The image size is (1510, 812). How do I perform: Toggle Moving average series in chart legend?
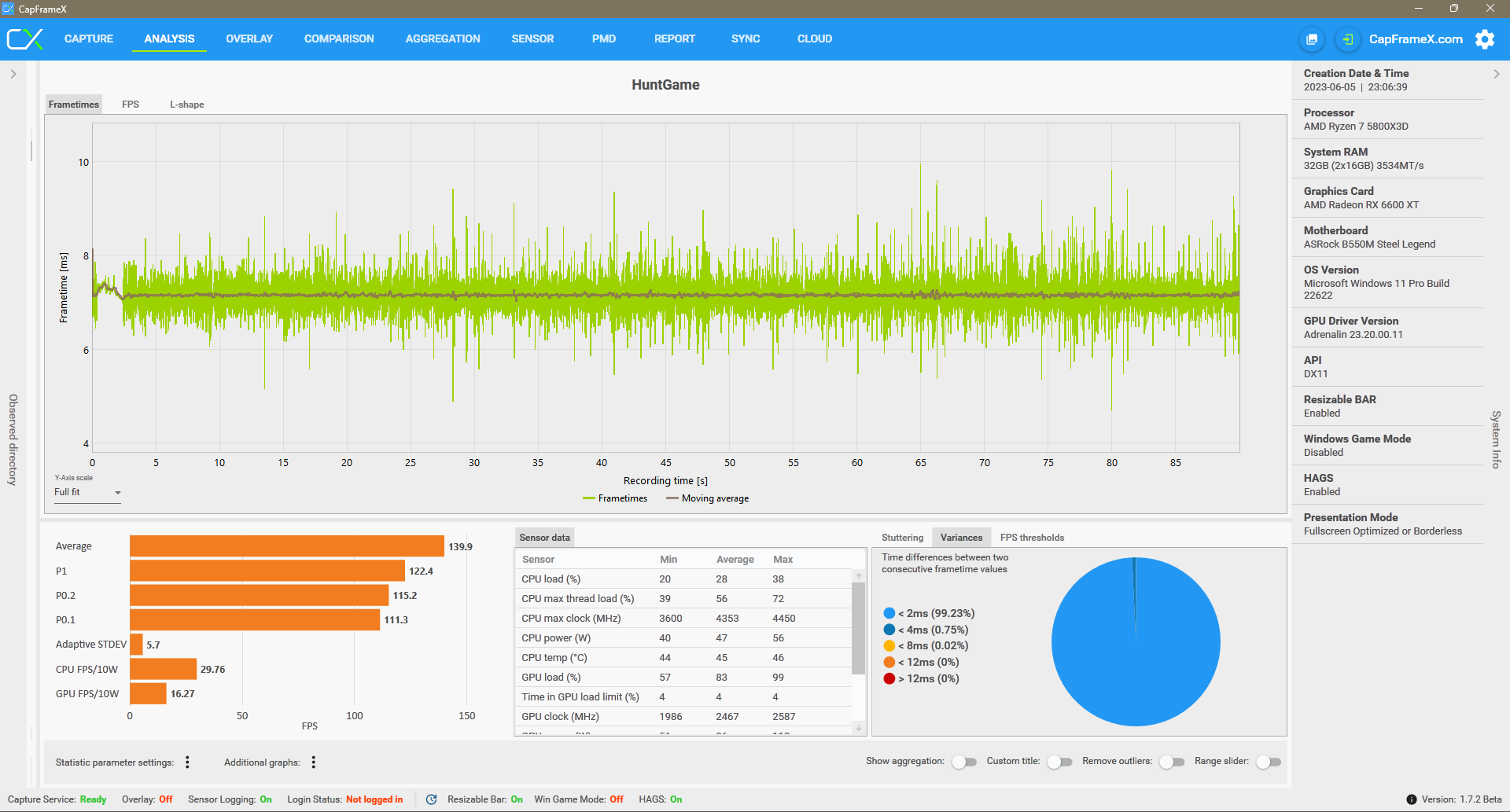click(x=707, y=498)
